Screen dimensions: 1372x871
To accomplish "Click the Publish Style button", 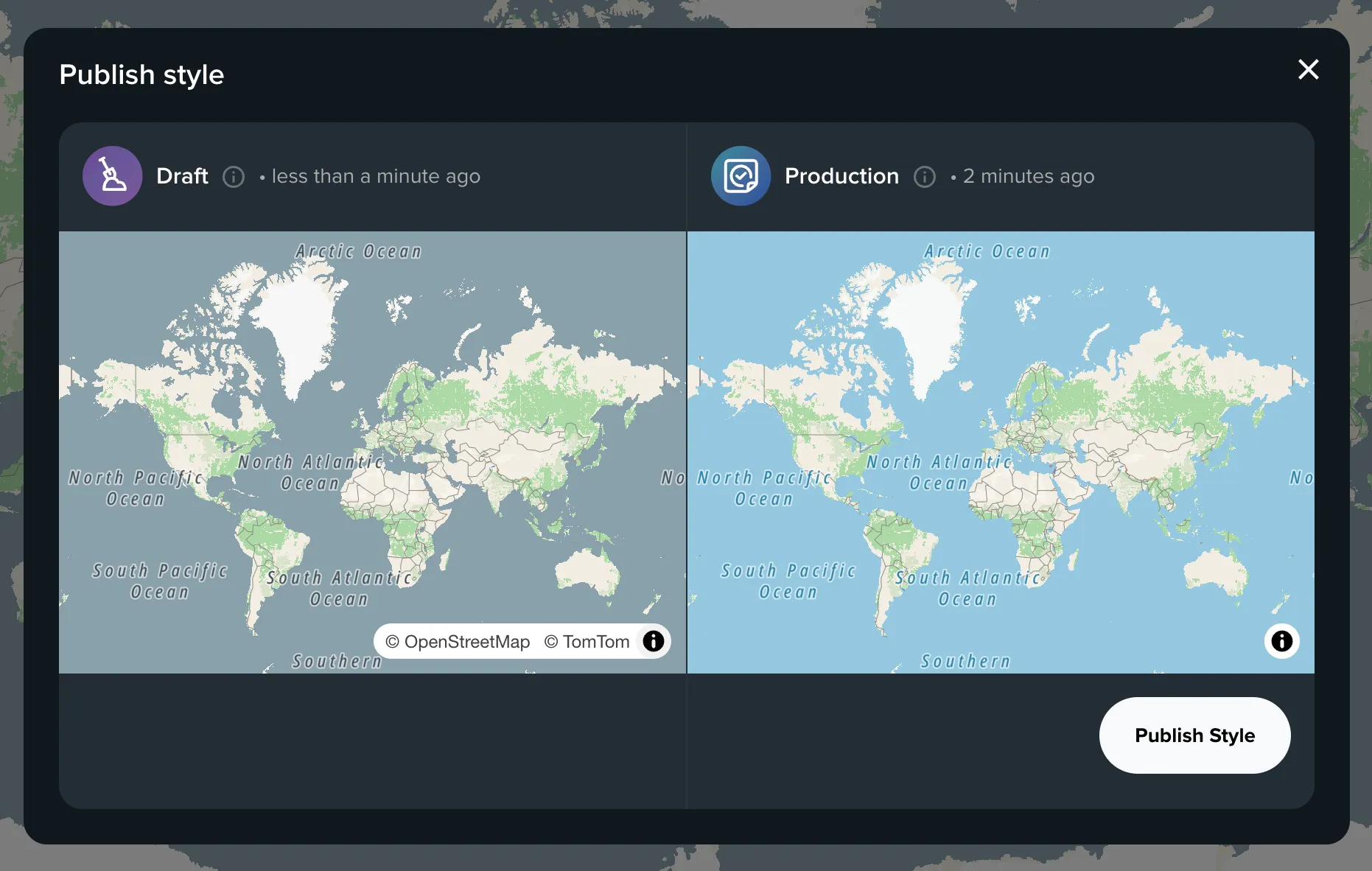I will coord(1194,735).
